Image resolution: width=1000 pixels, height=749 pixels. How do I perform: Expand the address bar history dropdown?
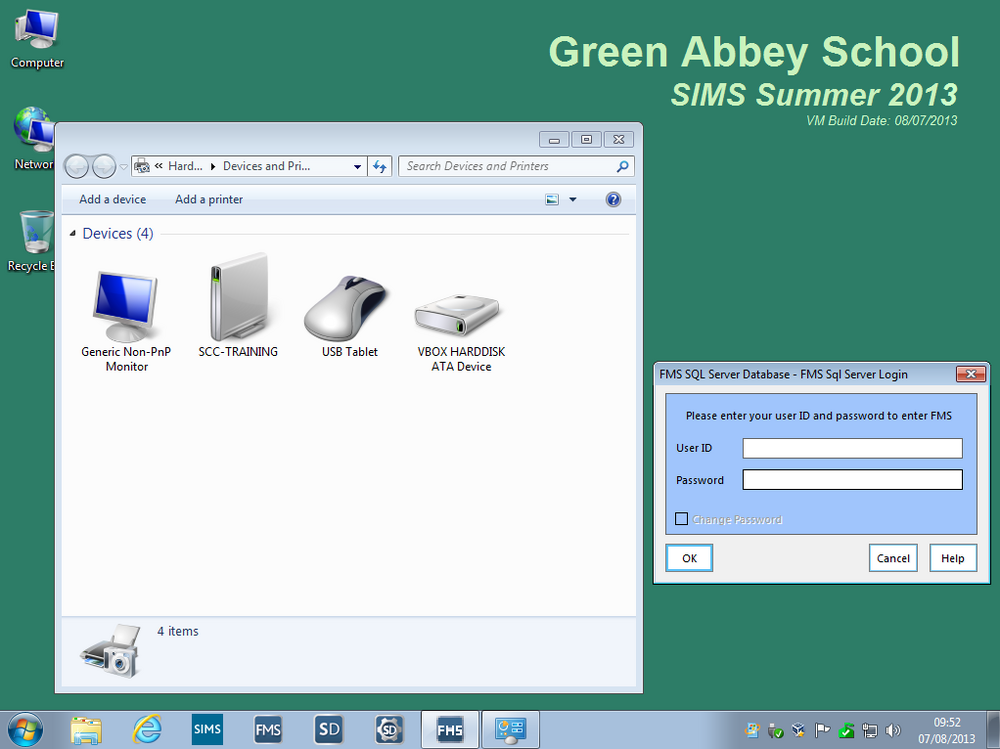coord(357,167)
